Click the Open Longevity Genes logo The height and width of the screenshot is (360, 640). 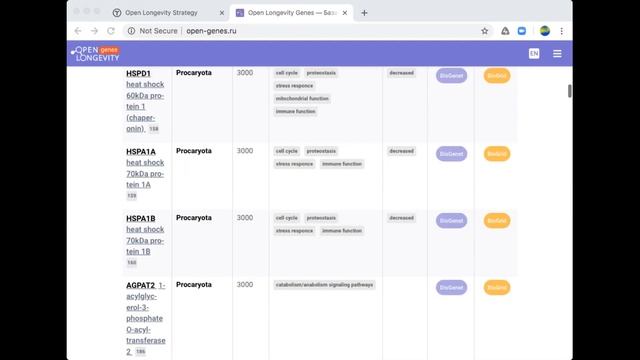pos(95,53)
